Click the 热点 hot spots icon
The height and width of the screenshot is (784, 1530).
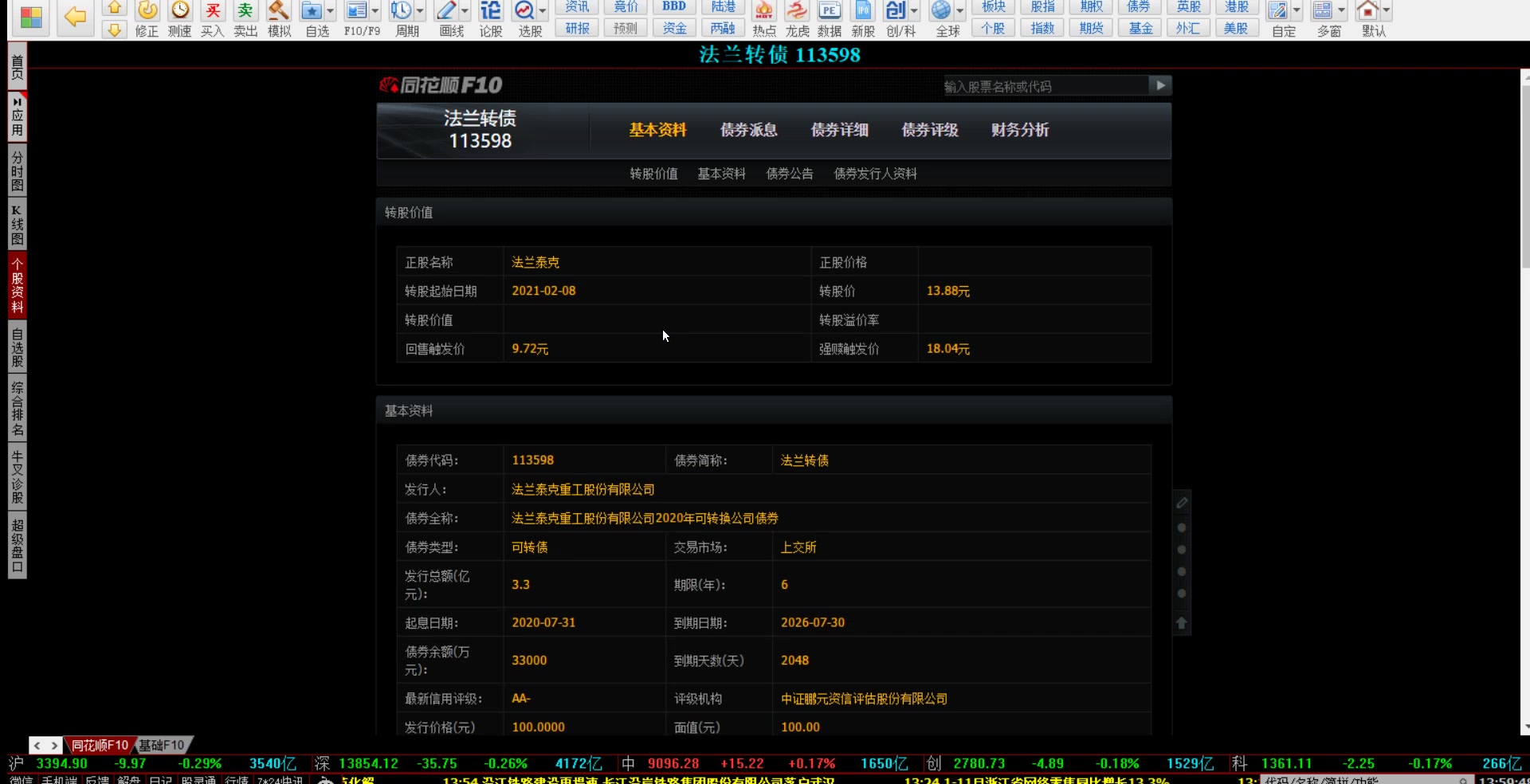(x=764, y=19)
